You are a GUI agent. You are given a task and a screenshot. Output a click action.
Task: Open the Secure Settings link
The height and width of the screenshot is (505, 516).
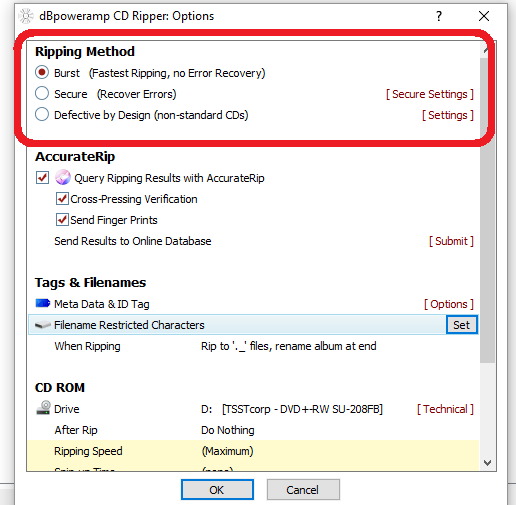point(430,94)
